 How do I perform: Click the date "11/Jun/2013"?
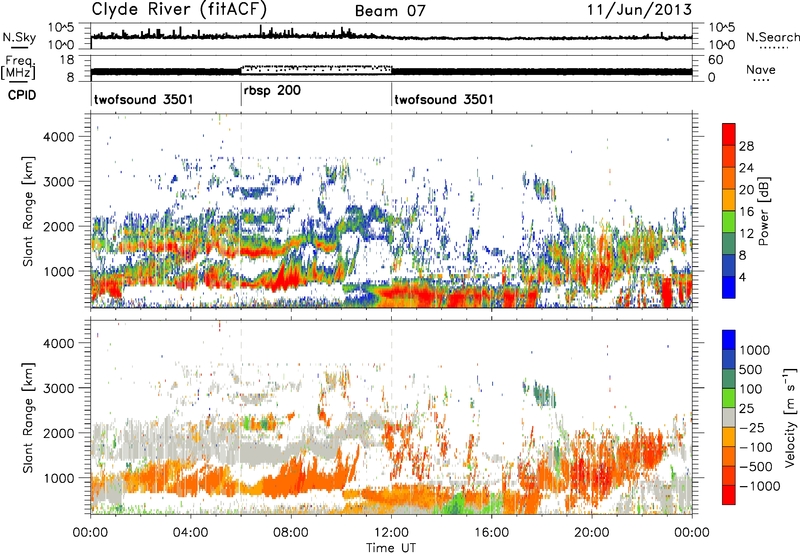[639, 10]
